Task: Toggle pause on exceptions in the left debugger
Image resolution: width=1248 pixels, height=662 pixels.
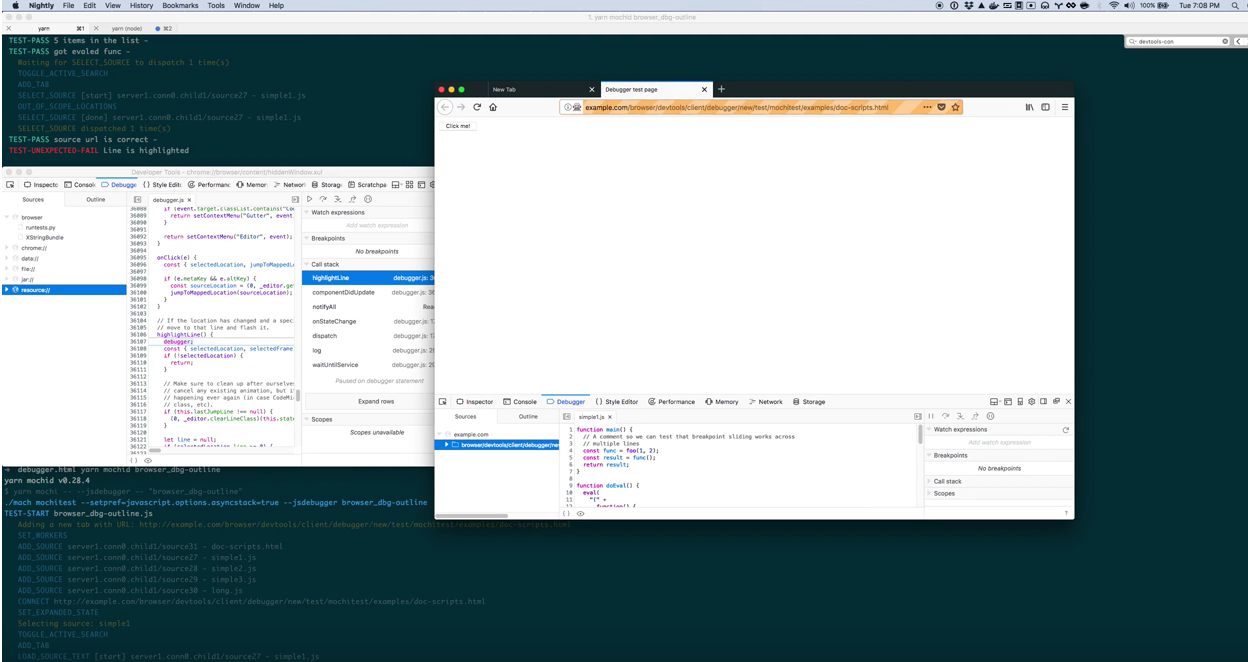Action: [368, 199]
